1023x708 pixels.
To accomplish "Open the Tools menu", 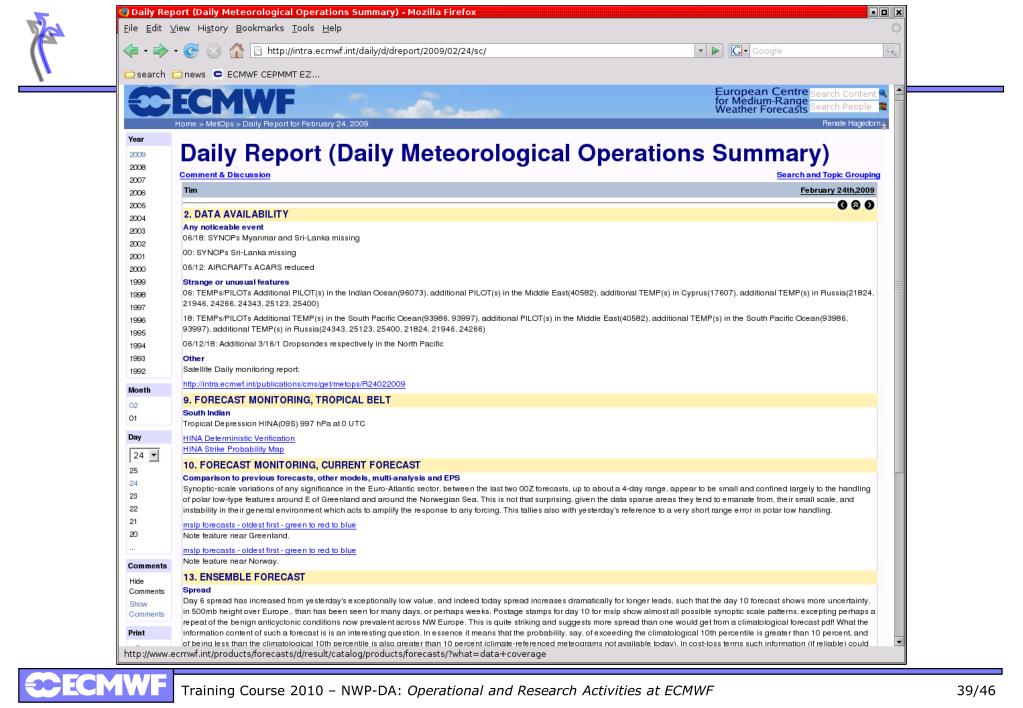I will [303, 28].
